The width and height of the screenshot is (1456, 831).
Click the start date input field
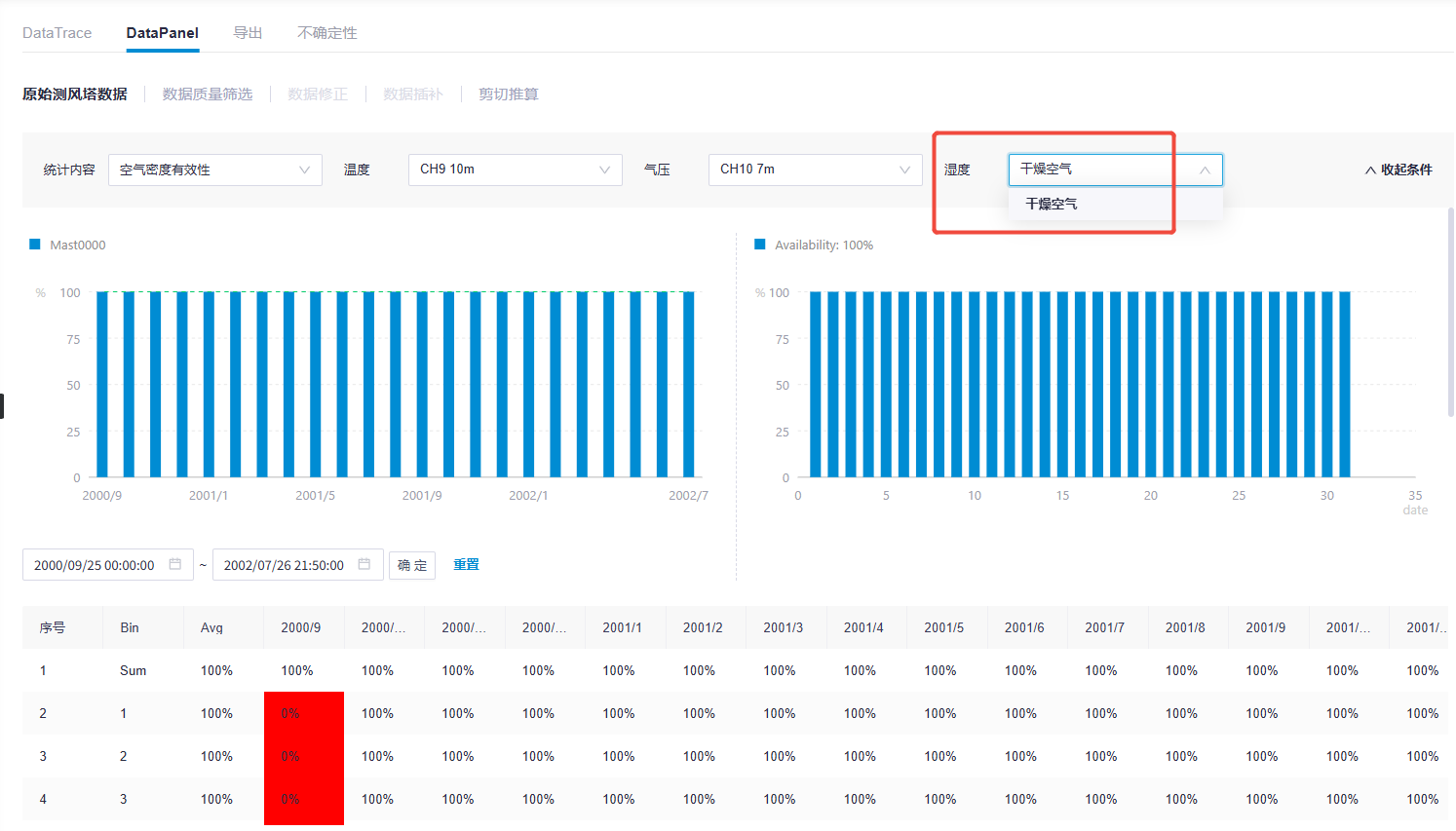pos(95,565)
